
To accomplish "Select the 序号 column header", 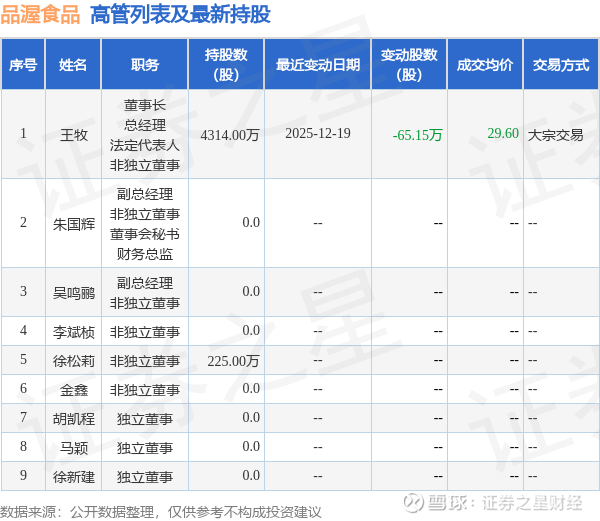I will pos(23,65).
